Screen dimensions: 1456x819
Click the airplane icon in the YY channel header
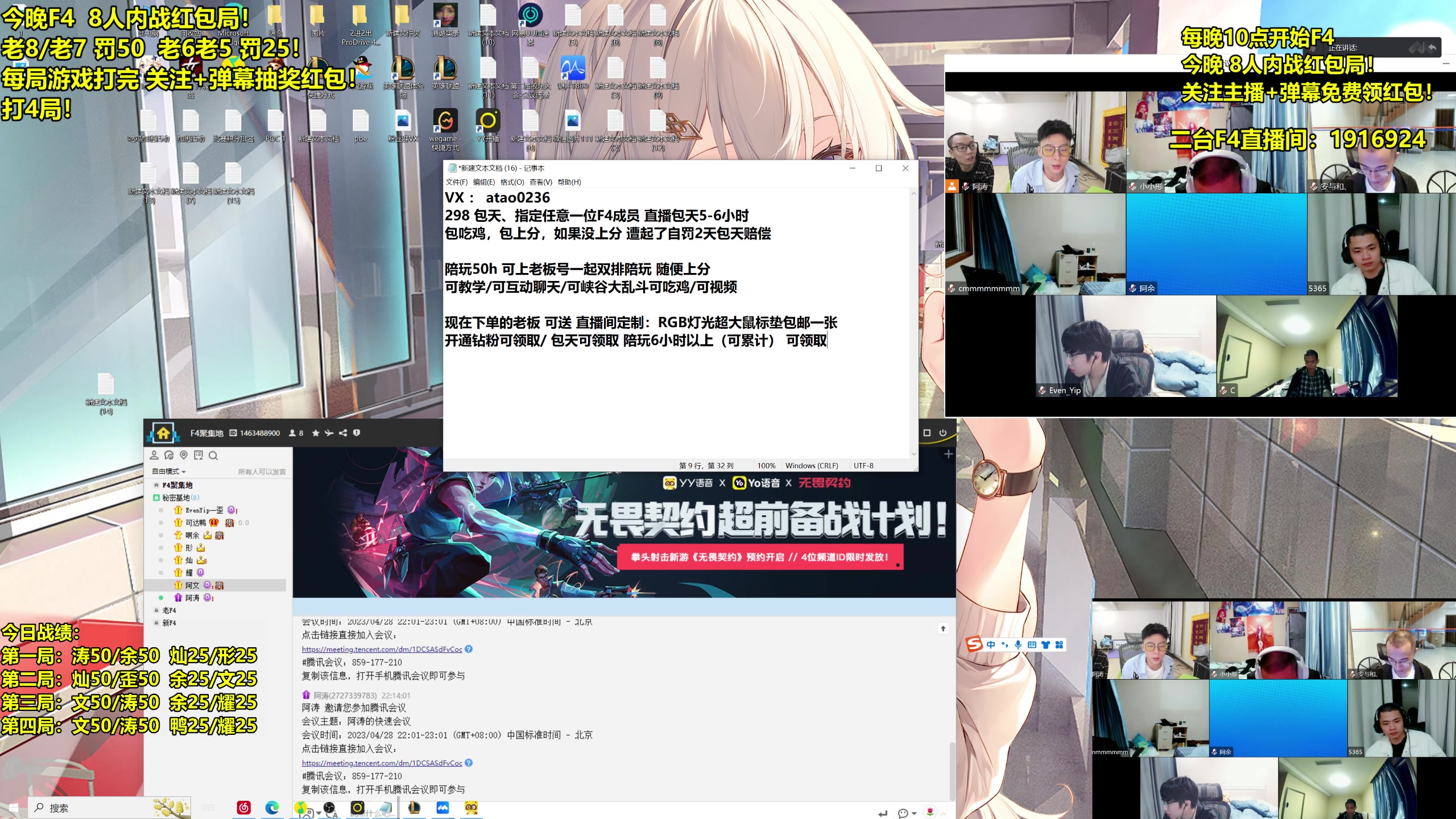(x=329, y=433)
